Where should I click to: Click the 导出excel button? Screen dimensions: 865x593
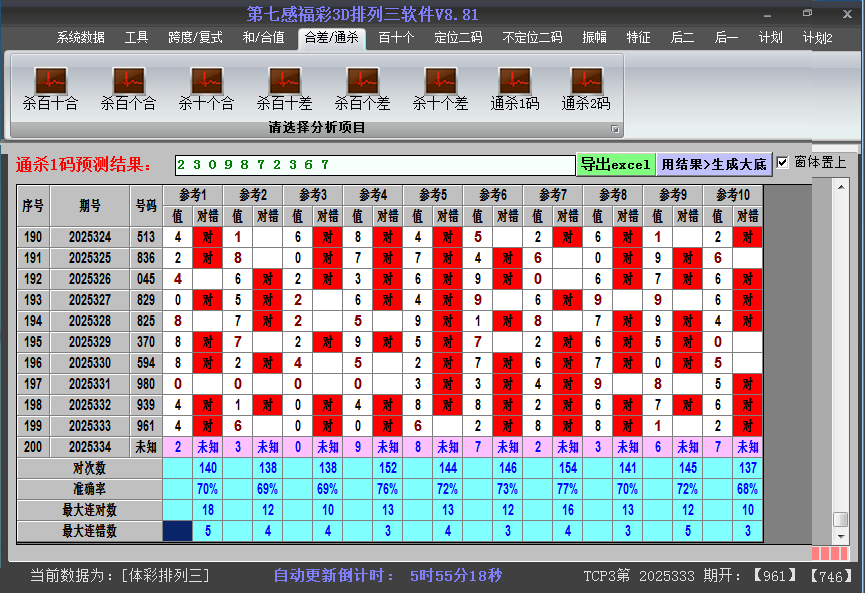(x=615, y=164)
